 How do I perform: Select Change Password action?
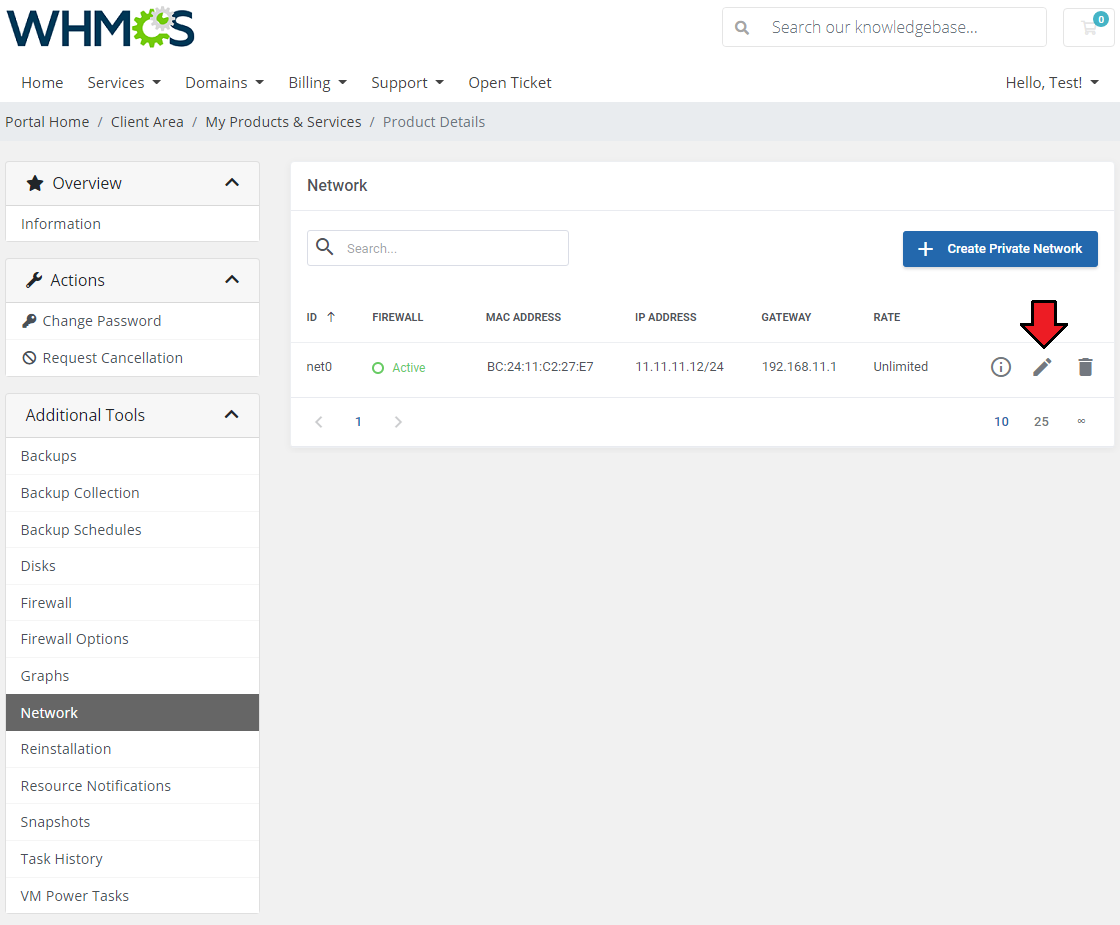tap(132, 321)
